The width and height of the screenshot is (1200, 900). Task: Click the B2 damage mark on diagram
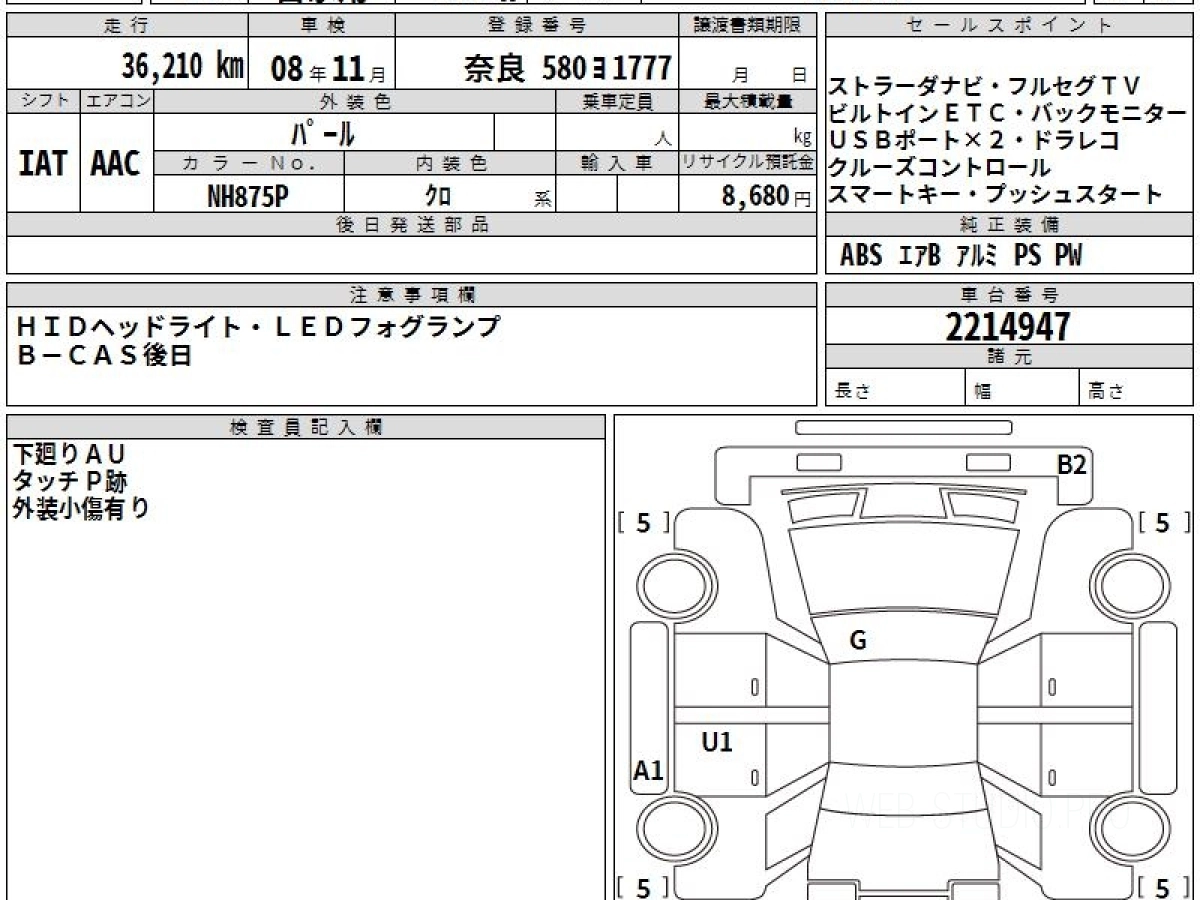coord(1072,464)
